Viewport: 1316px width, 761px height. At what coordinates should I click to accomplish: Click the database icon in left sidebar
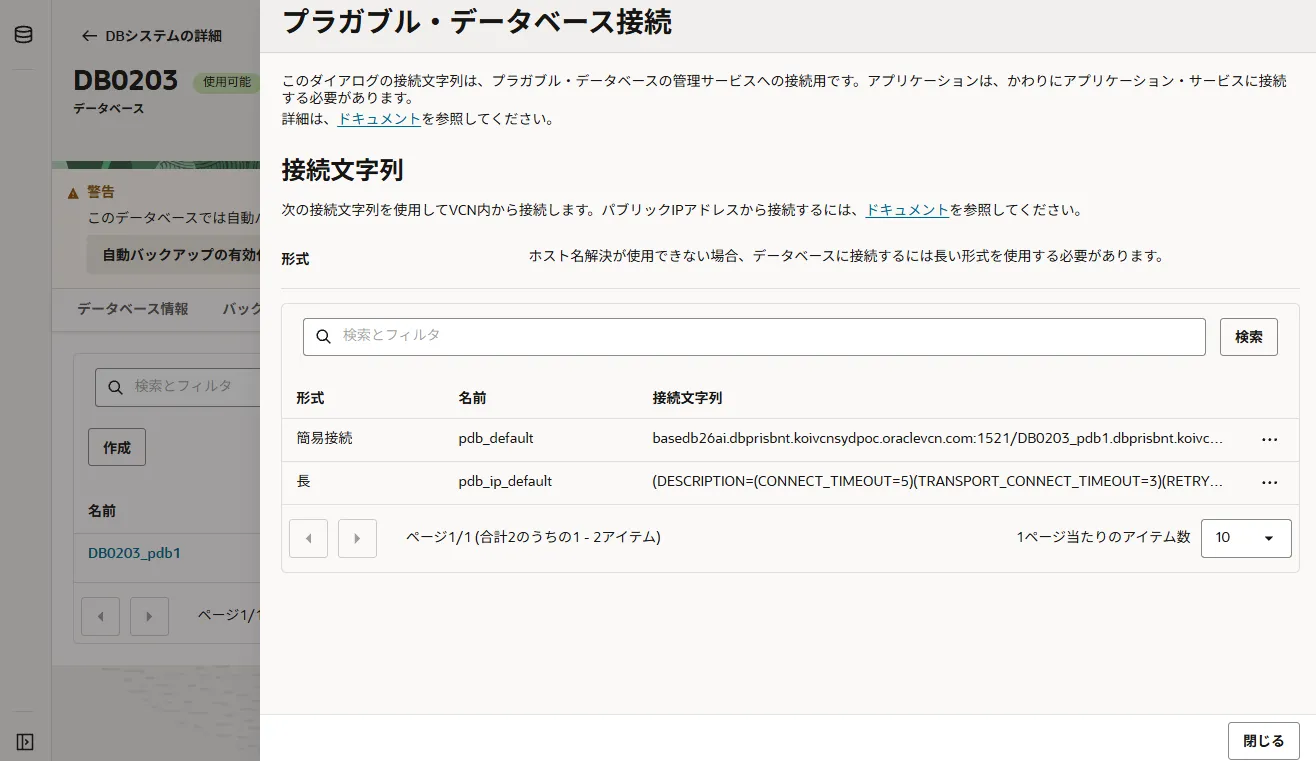23,35
